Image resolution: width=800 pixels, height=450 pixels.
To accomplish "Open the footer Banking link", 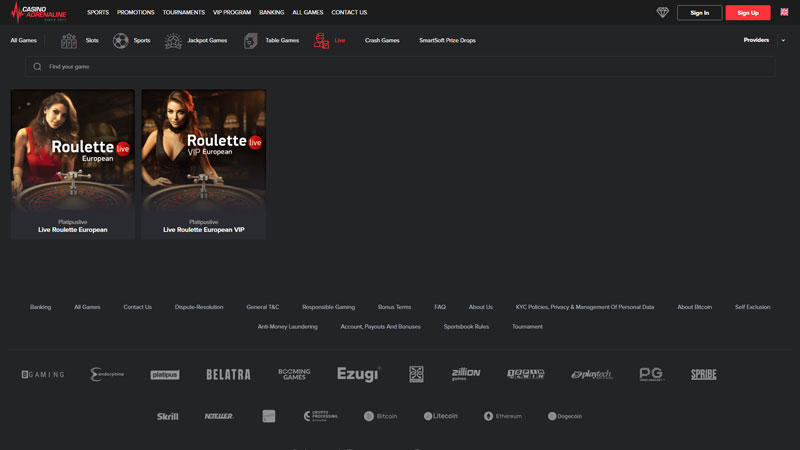I will pos(40,307).
